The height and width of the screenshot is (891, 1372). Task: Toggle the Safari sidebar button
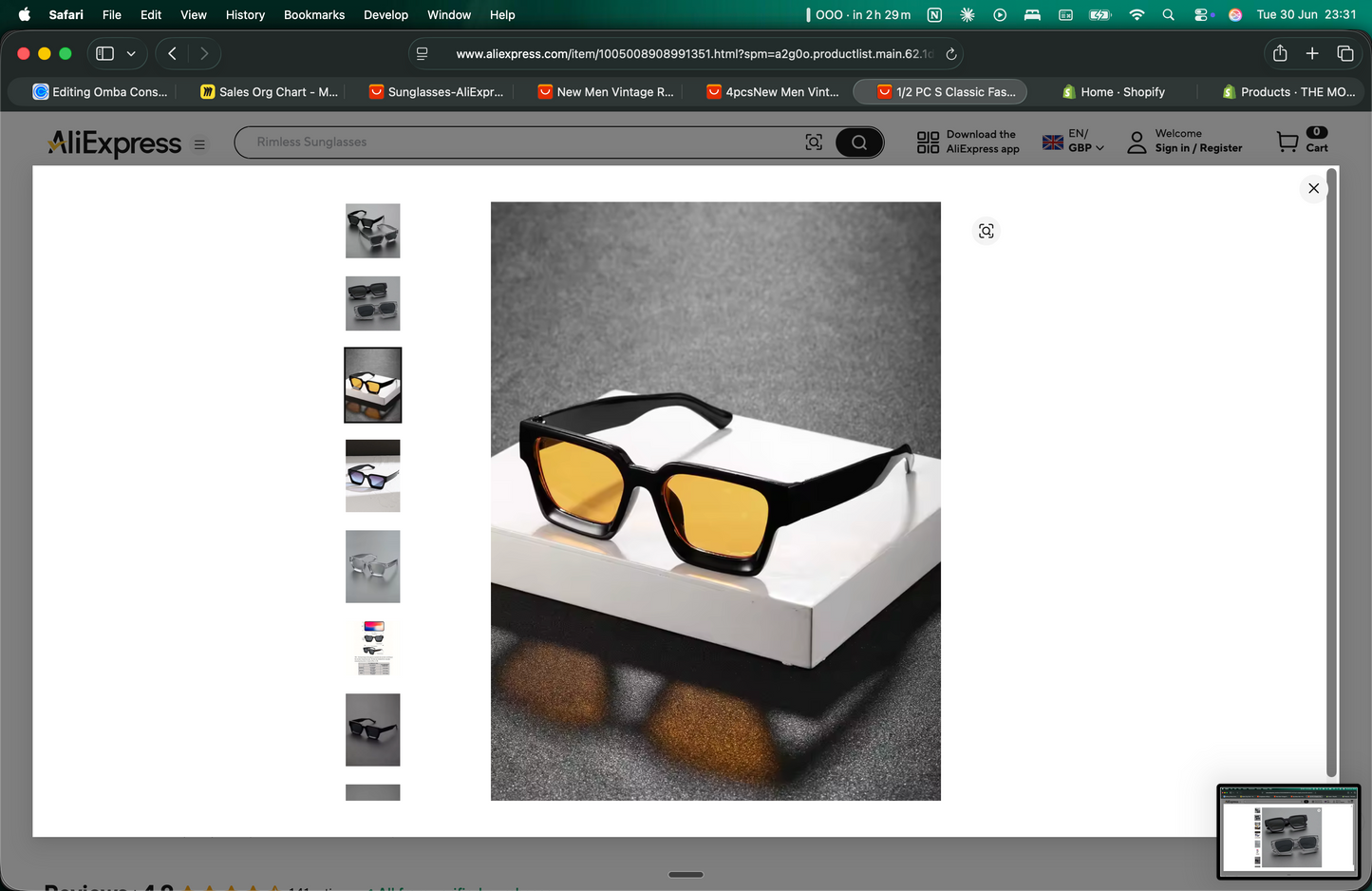(x=105, y=53)
